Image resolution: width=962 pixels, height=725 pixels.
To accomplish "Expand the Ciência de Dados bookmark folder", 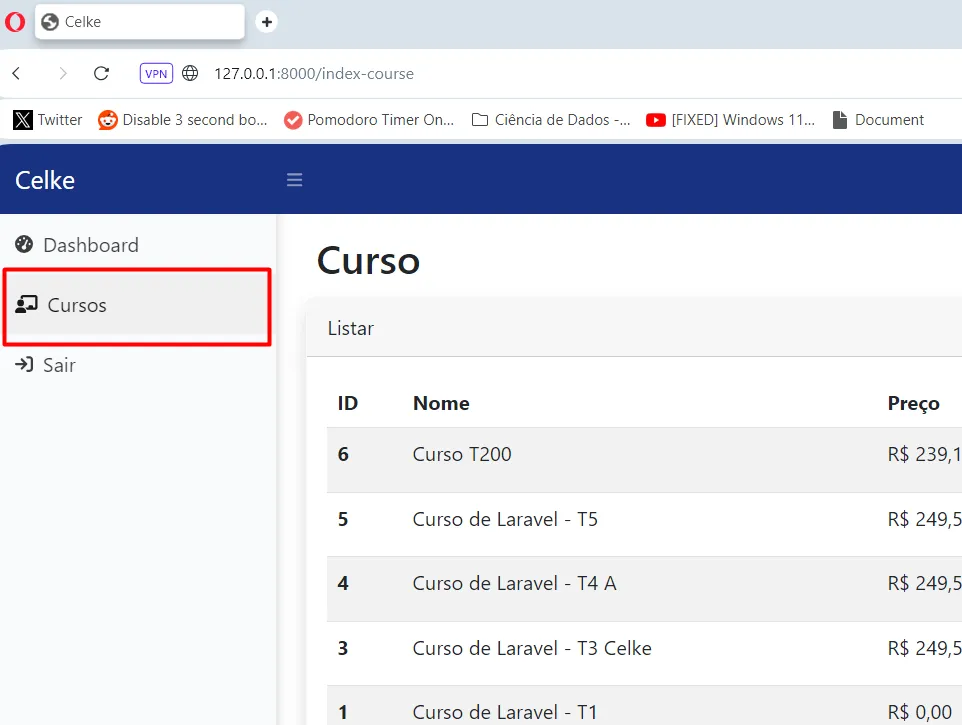I will point(552,120).
